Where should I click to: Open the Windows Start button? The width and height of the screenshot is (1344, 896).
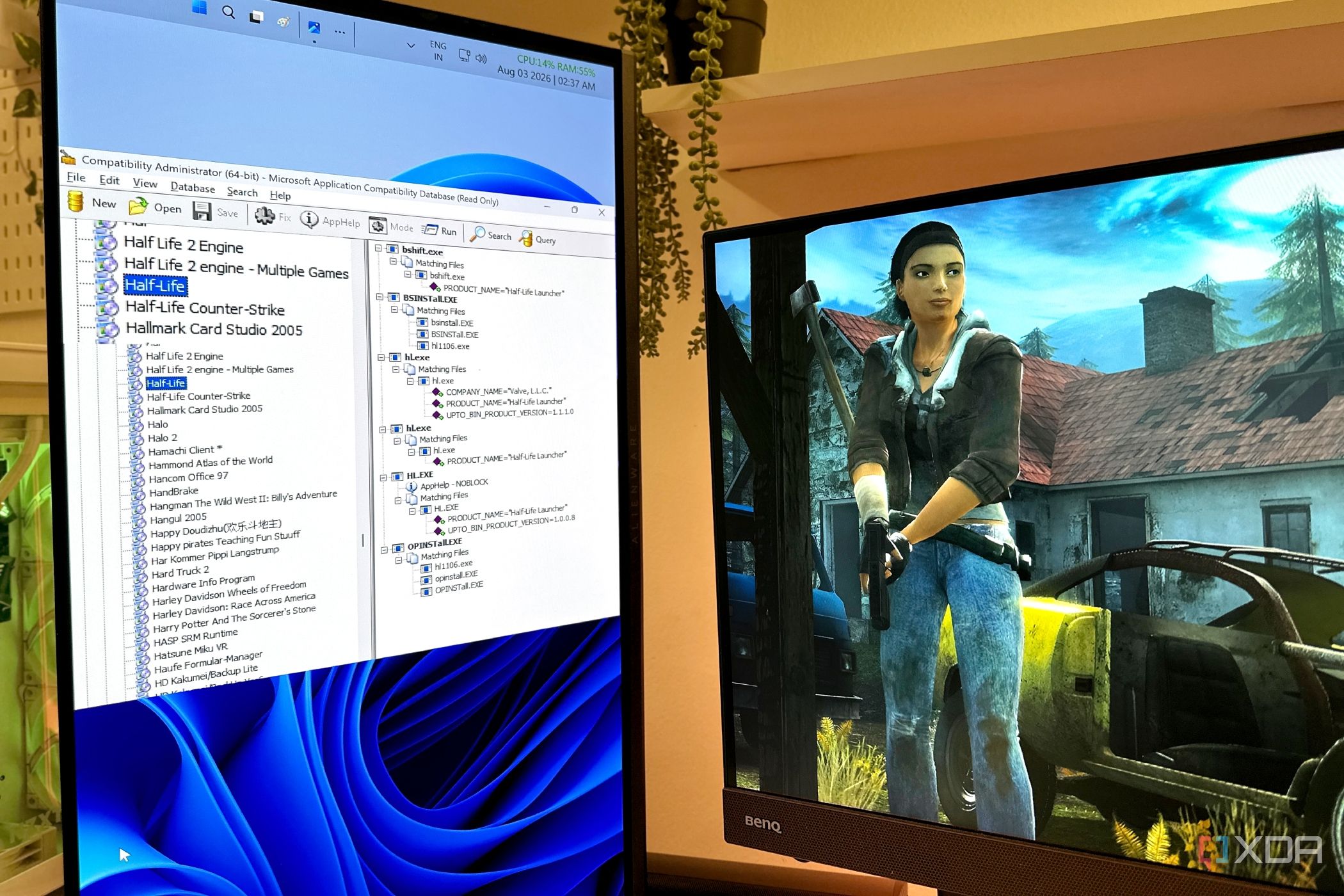[x=200, y=8]
